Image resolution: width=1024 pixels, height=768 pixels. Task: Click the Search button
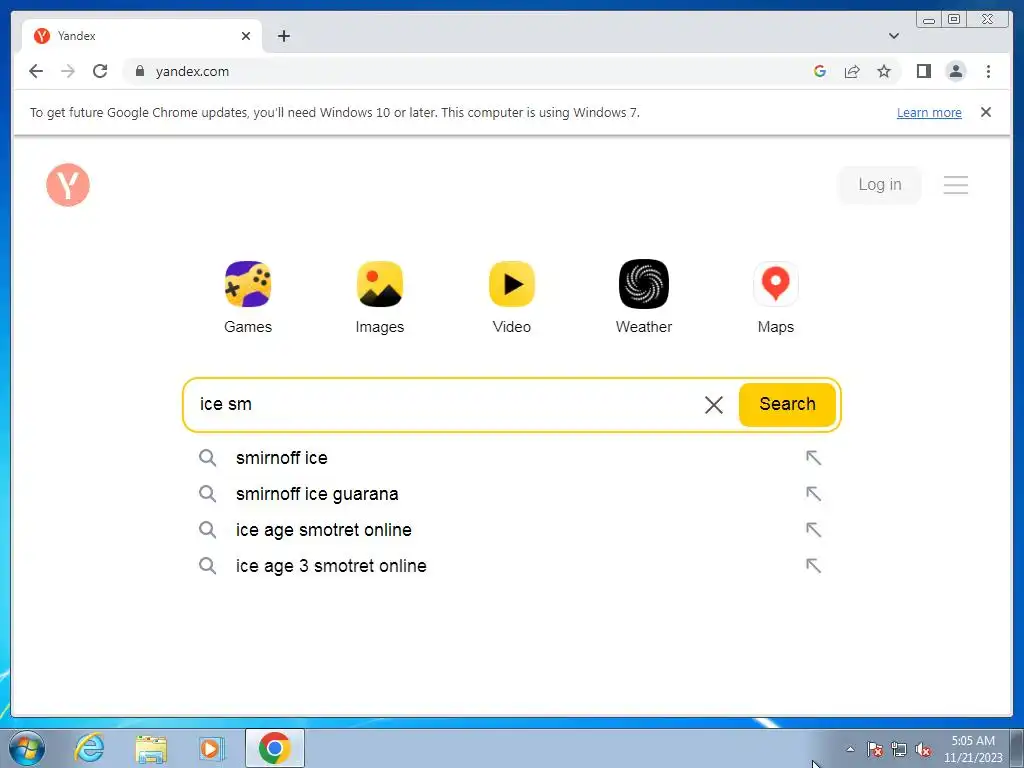pyautogui.click(x=787, y=404)
